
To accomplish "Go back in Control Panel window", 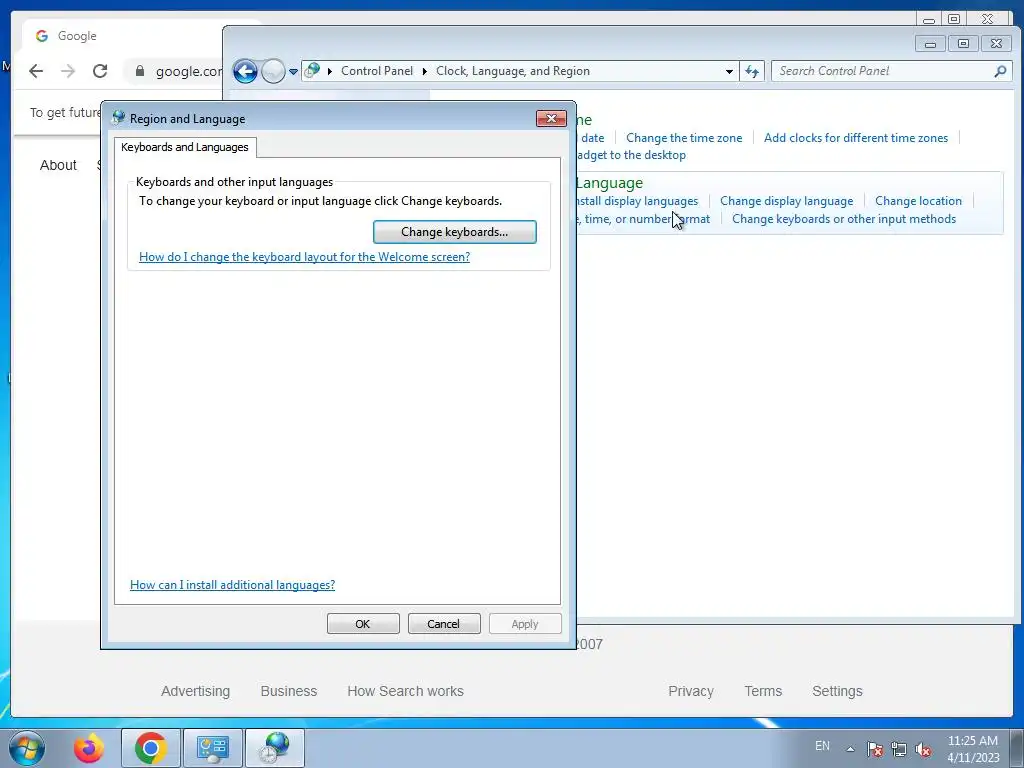I will coord(246,71).
